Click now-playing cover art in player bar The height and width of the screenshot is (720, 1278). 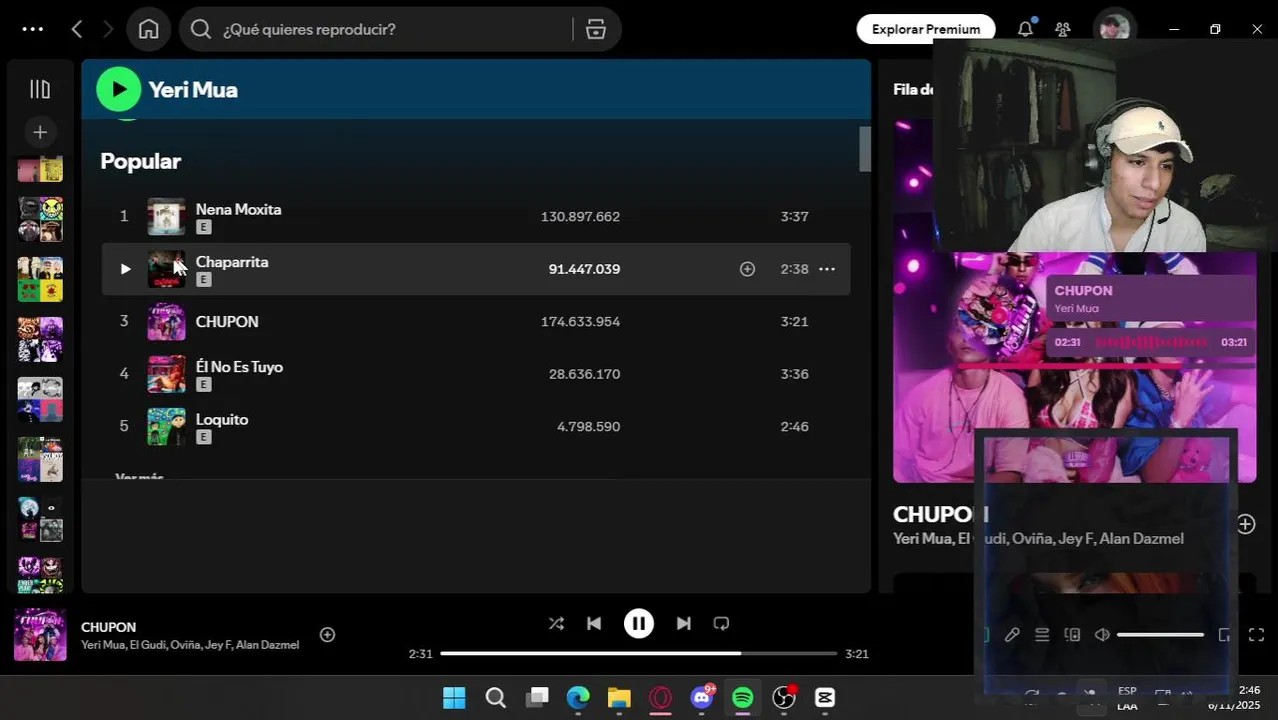tap(40, 635)
